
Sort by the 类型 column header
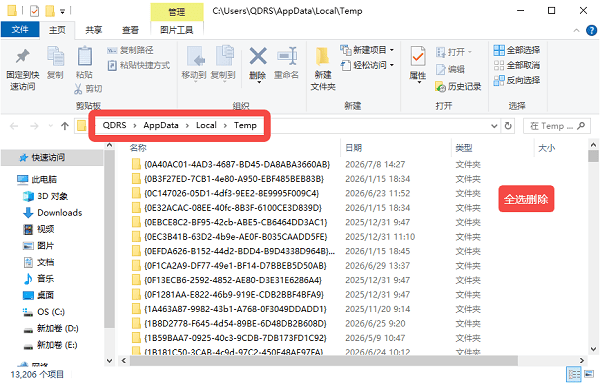[464, 148]
